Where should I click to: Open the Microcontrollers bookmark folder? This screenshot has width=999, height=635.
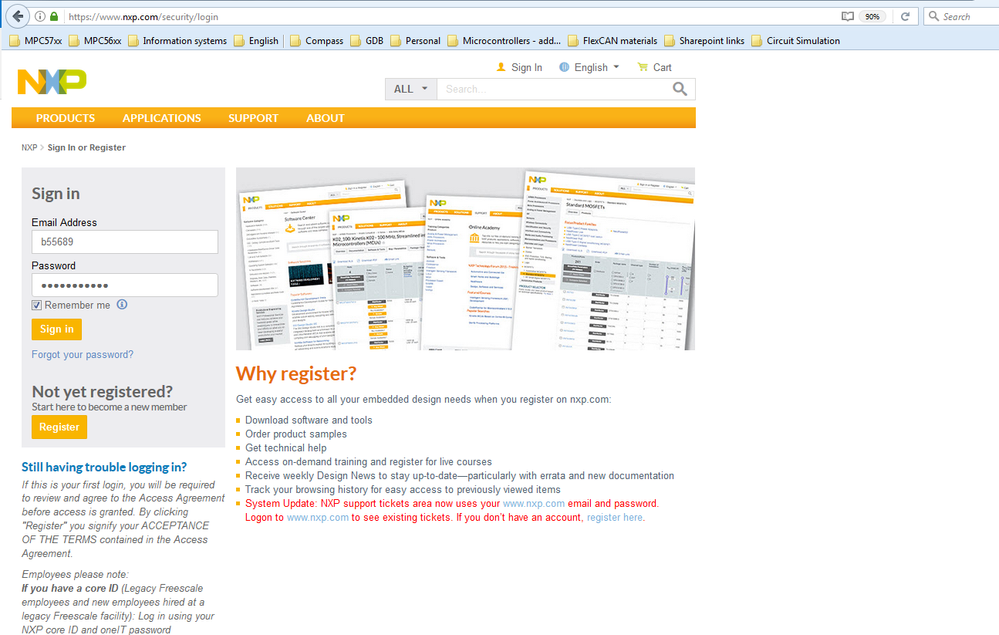coord(504,41)
